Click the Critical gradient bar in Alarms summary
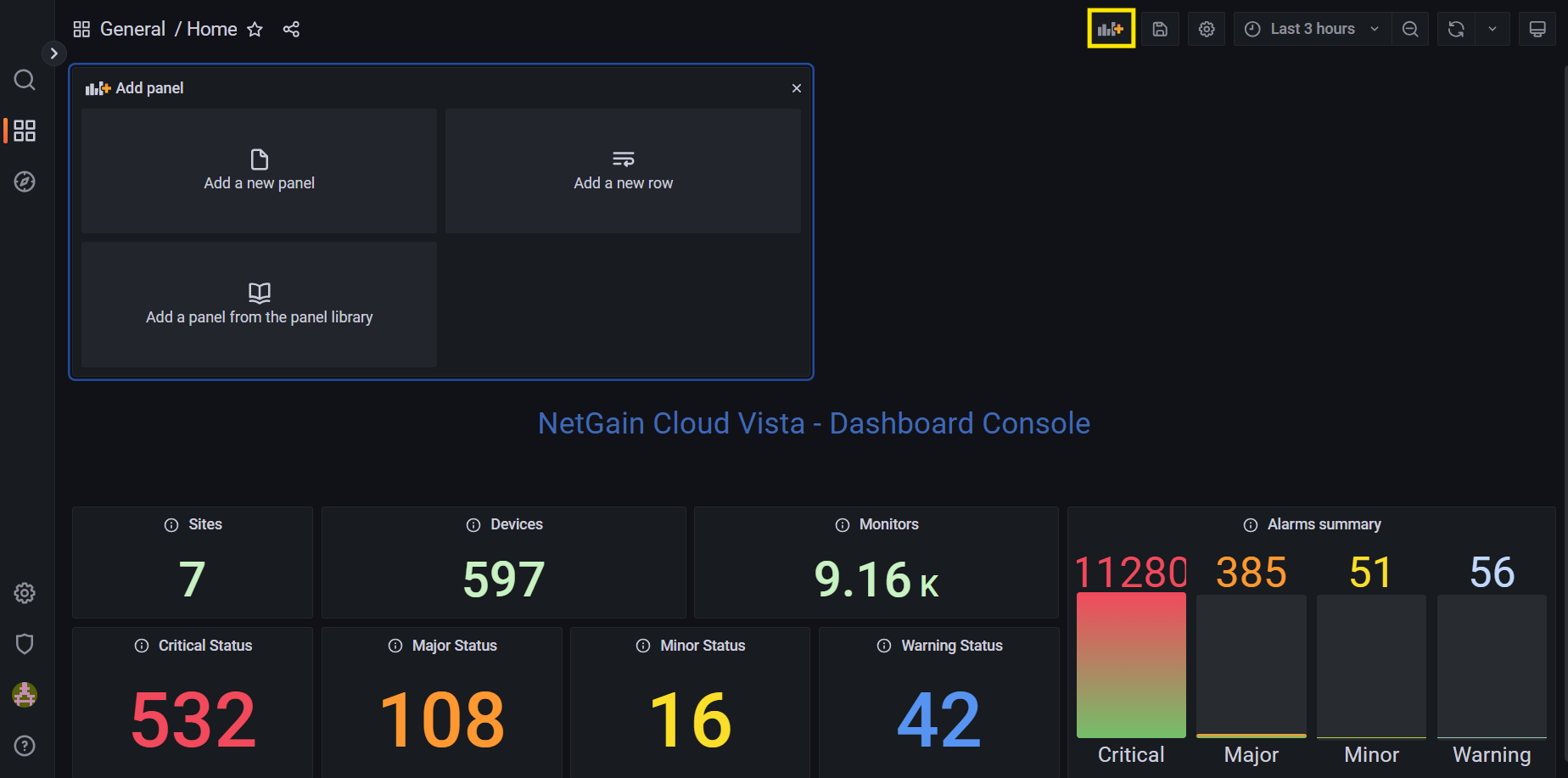Image resolution: width=1568 pixels, height=778 pixels. [1131, 666]
